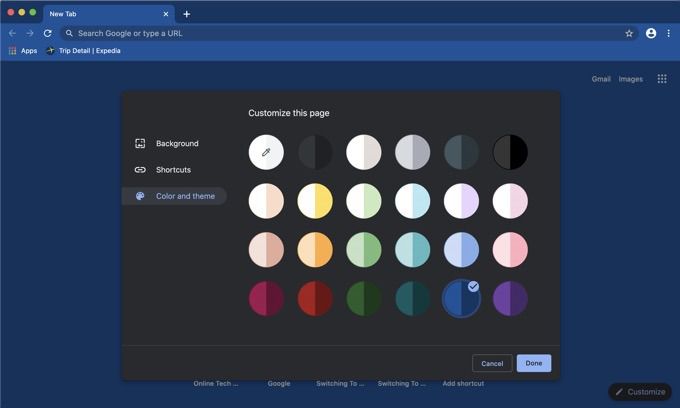680x408 pixels.
Task: Click the Color and theme palette icon
Action: (140, 196)
